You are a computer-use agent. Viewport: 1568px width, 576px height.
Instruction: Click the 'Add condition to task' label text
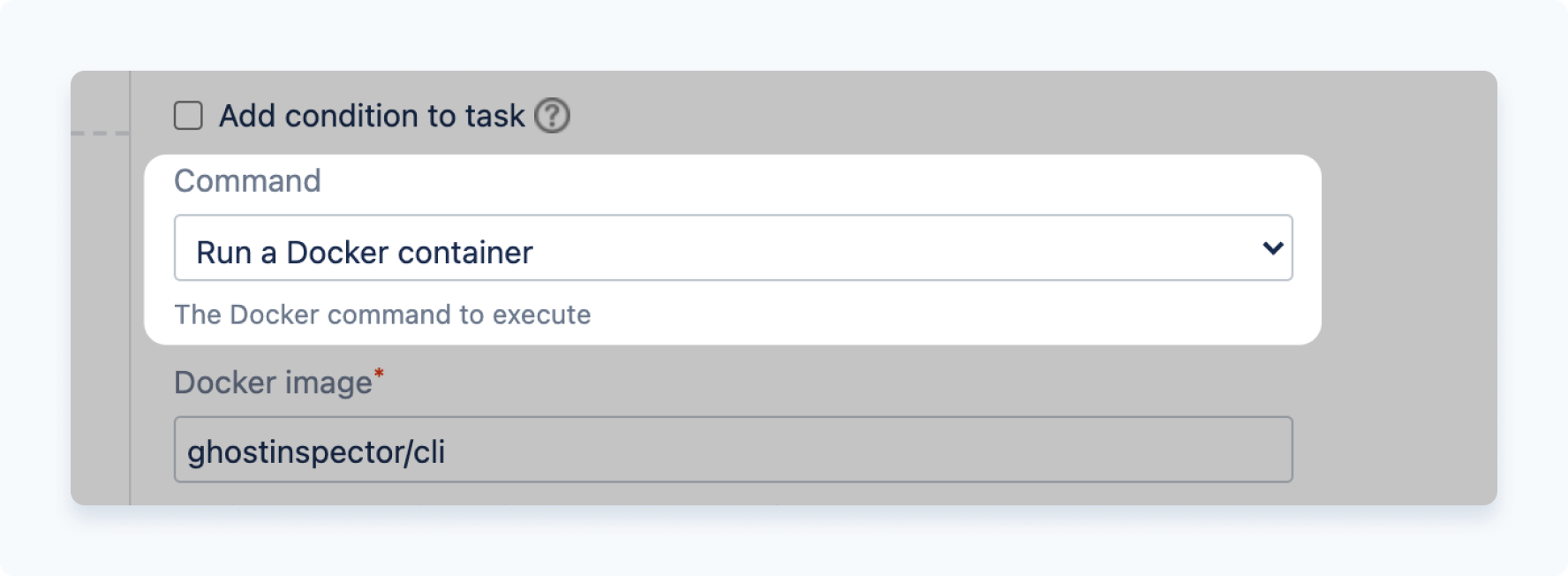click(x=371, y=115)
